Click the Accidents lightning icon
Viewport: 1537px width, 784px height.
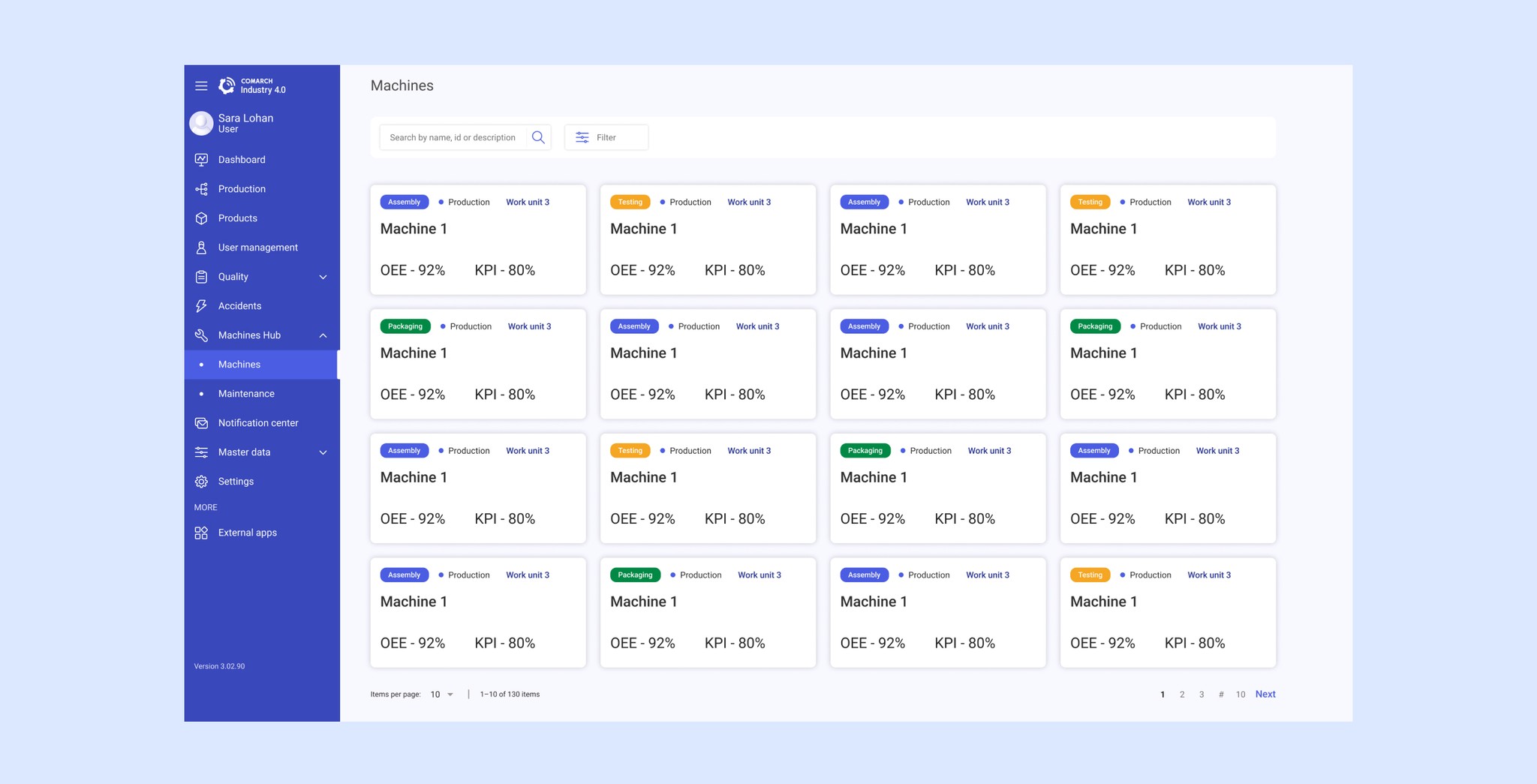pos(201,306)
